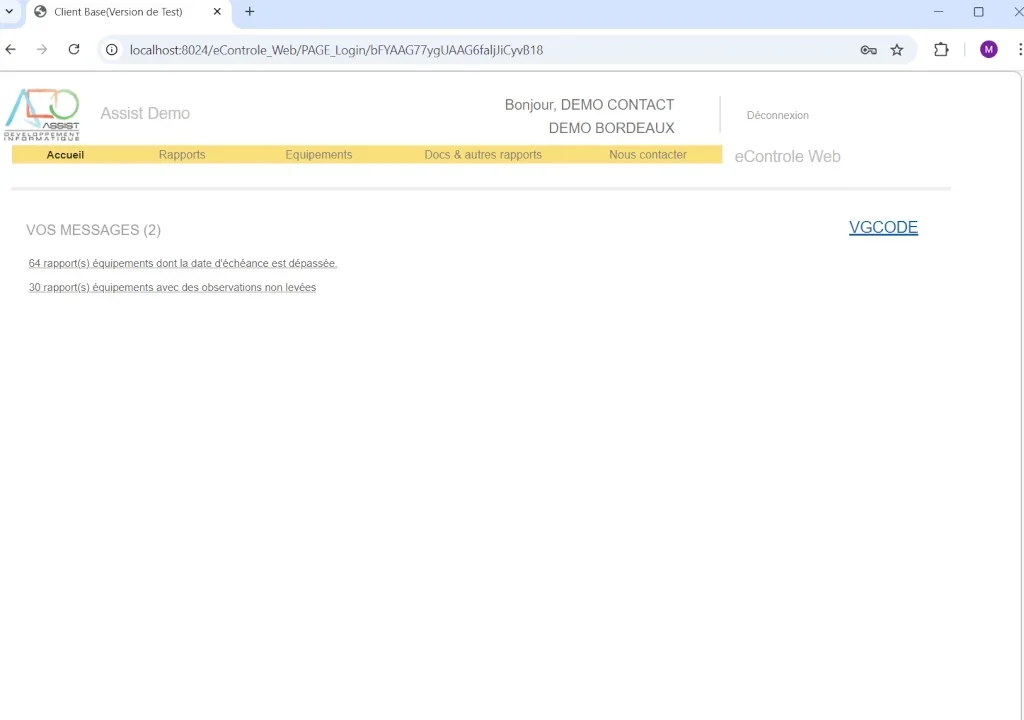Select the Accueil menu item
This screenshot has height=720, width=1024.
pyautogui.click(x=65, y=155)
